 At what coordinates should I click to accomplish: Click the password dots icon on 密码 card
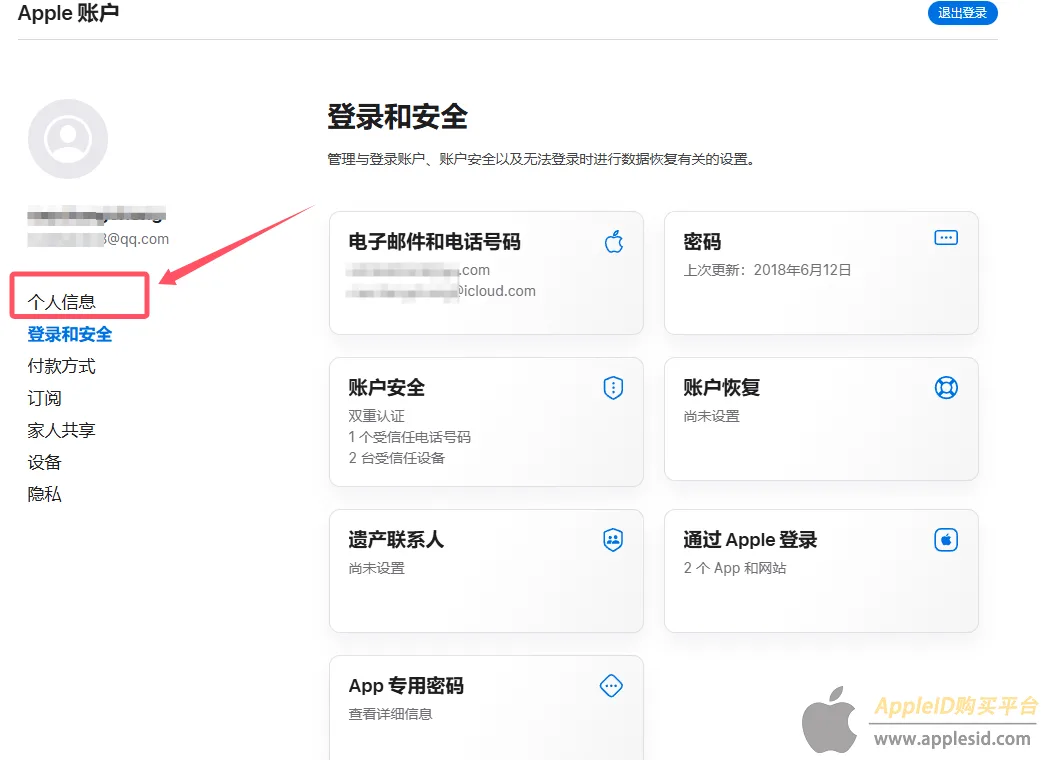(x=946, y=238)
